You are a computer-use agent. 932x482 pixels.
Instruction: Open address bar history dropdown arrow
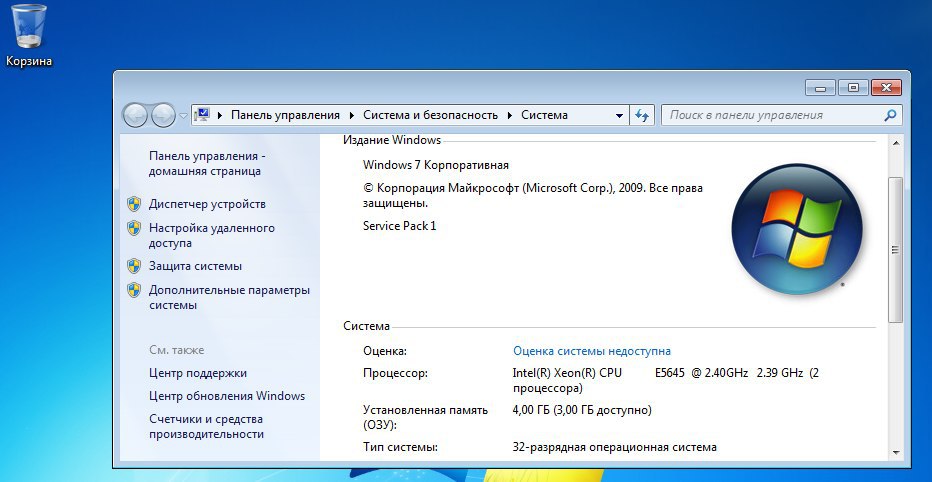(619, 115)
